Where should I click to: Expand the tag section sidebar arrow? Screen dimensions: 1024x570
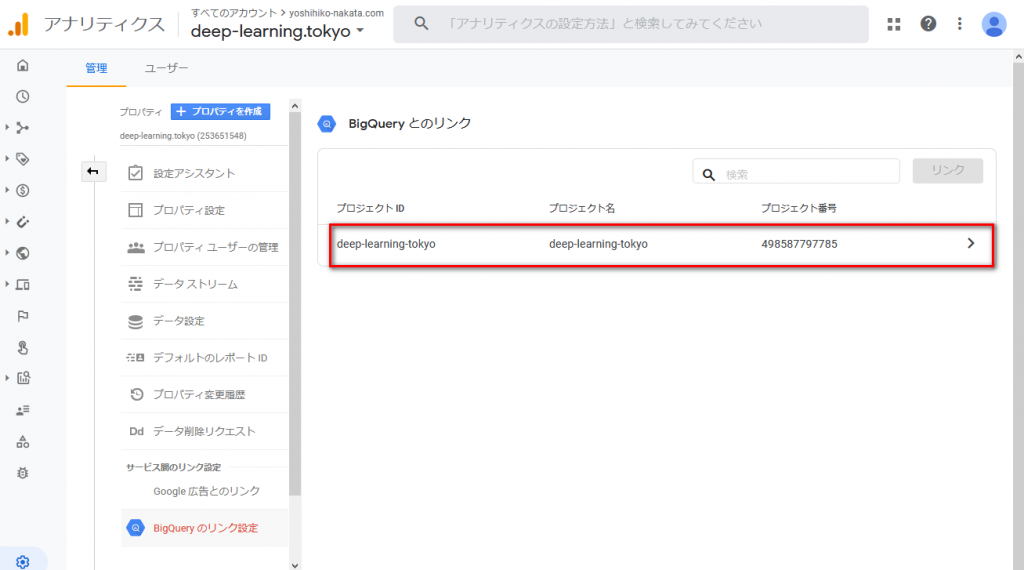(7, 159)
